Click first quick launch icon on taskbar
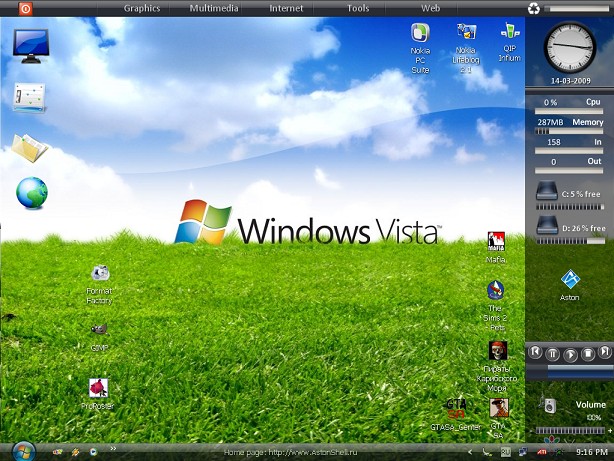 pyautogui.click(x=58, y=452)
